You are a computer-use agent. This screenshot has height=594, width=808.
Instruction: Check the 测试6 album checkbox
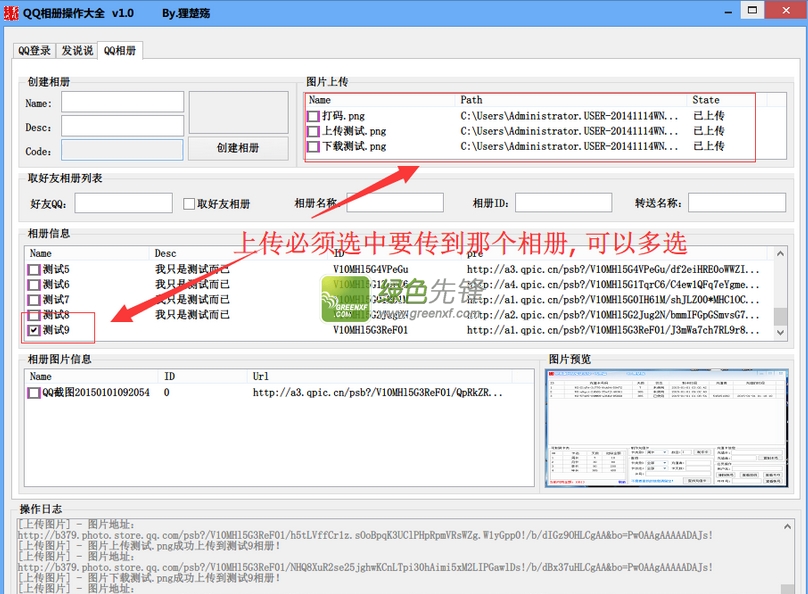pyautogui.click(x=34, y=284)
